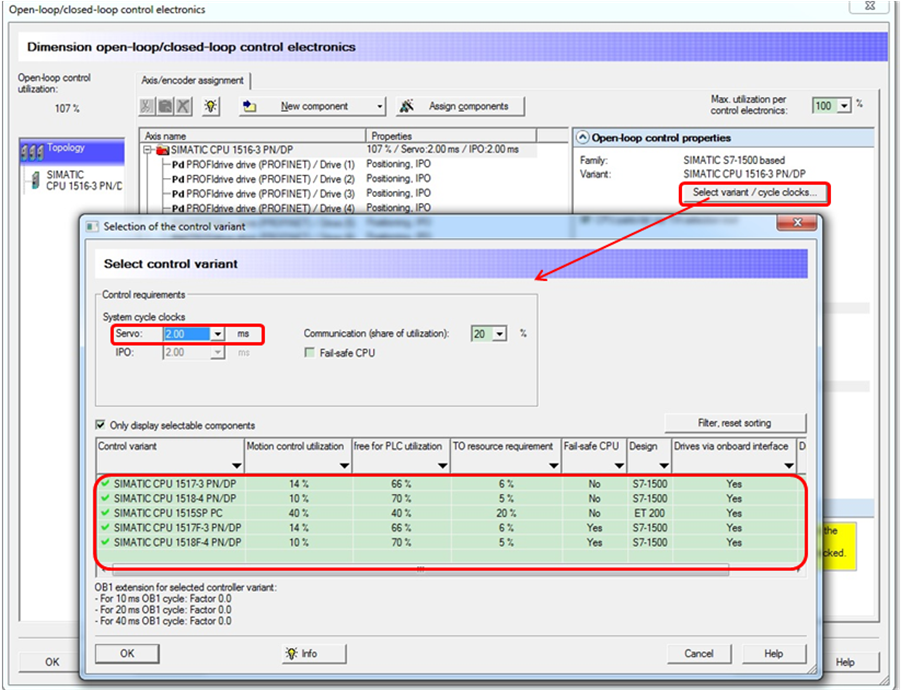The image size is (901, 690).
Task: Click the 40 % motion control utilization cell
Action: pyautogui.click(x=298, y=513)
